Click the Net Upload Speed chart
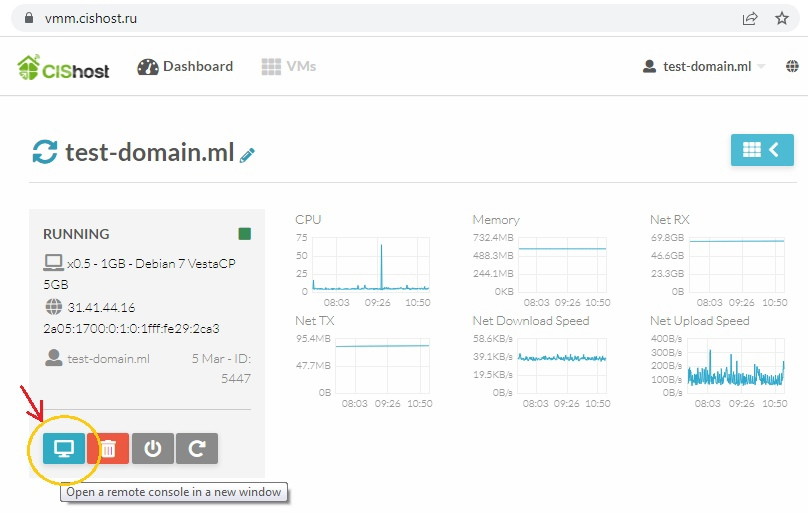The height and width of the screenshot is (513, 808). coord(736,366)
